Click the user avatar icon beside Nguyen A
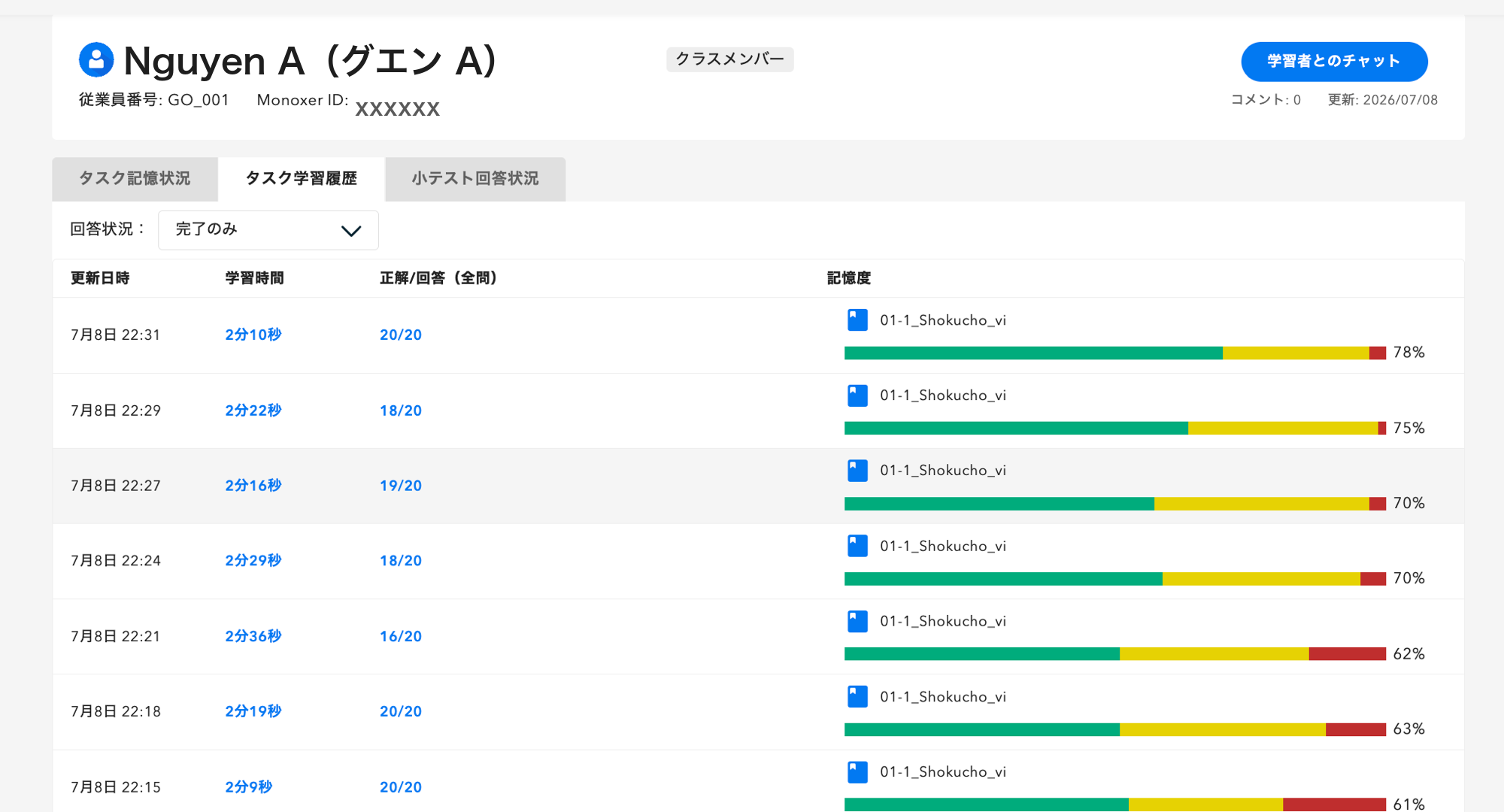The height and width of the screenshot is (812, 1504). [96, 60]
